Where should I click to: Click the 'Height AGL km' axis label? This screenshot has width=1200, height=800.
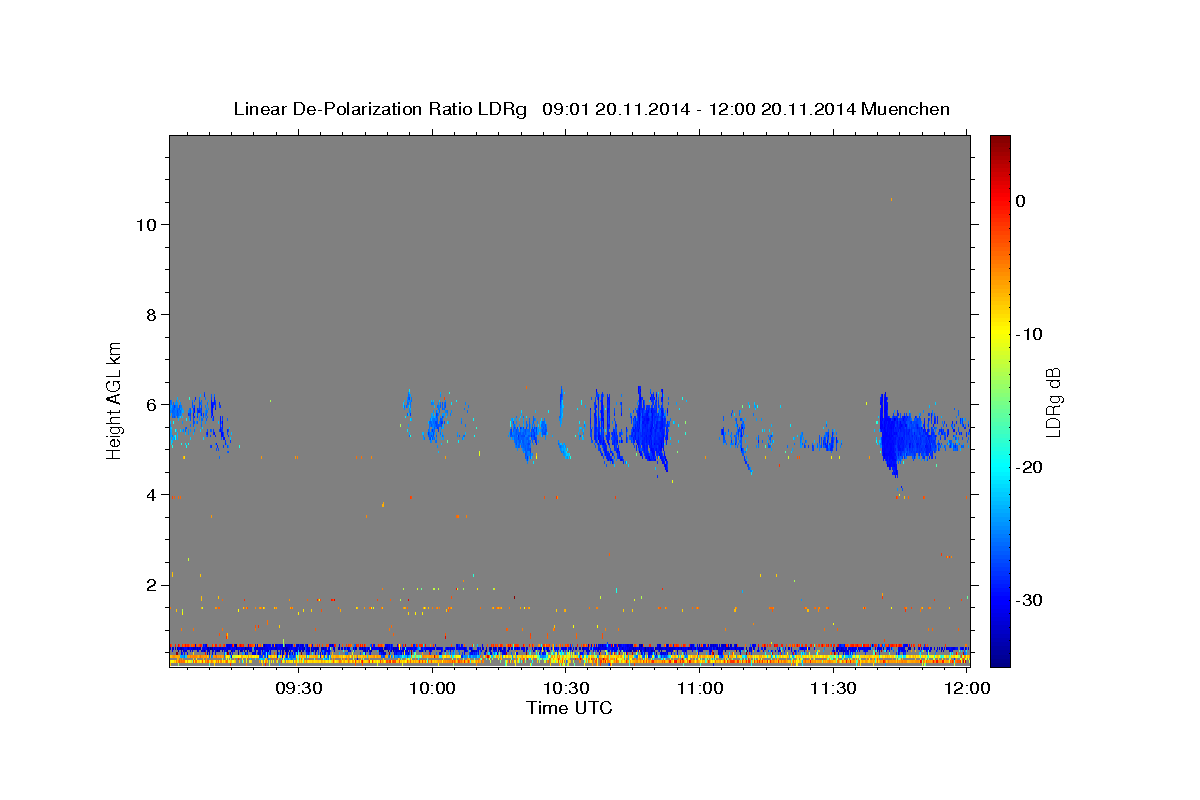tap(115, 400)
